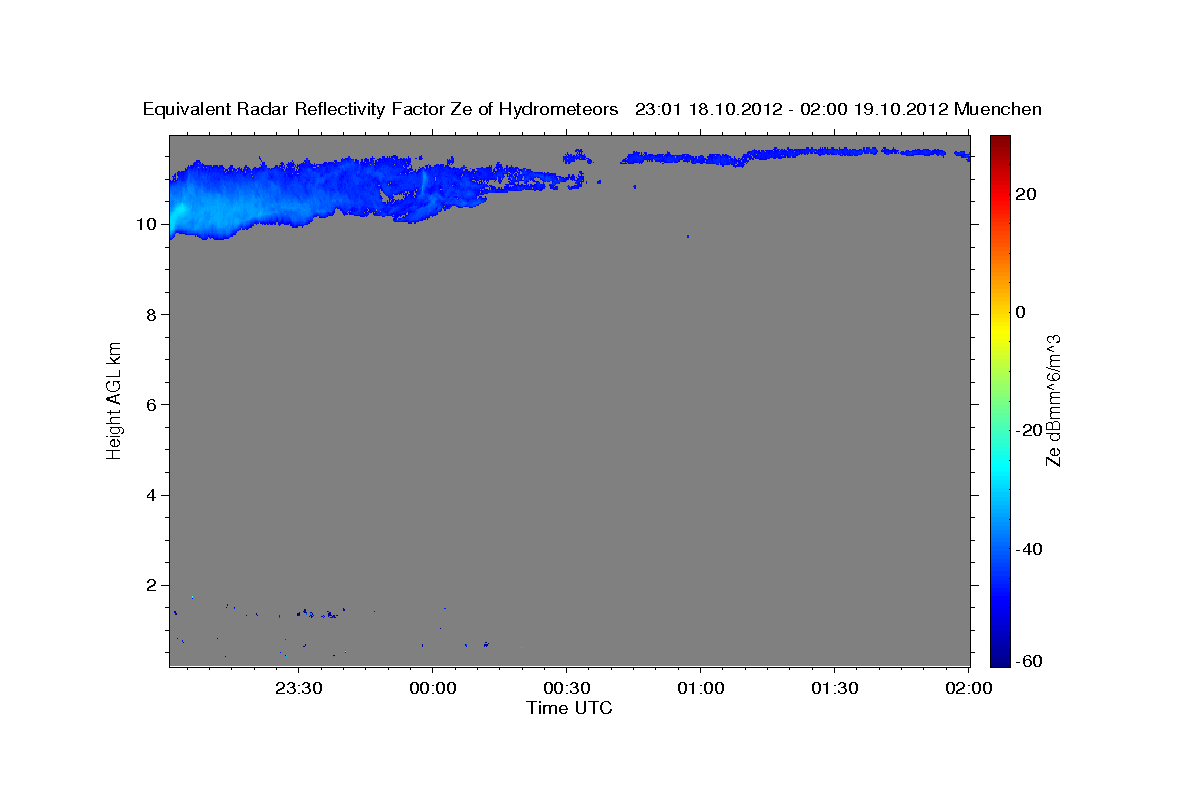This screenshot has width=1200, height=800.
Task: Click the 'Height AGL km' axis label
Action: [x=114, y=399]
